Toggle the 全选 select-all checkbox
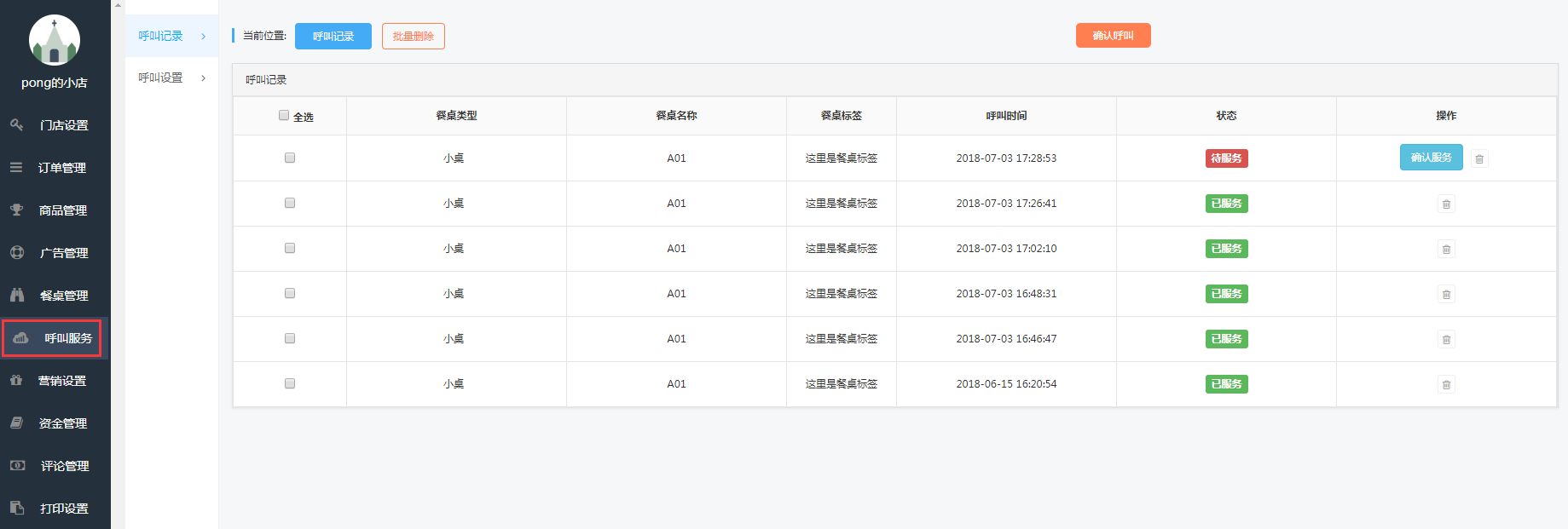This screenshot has height=529, width=1568. (x=284, y=116)
